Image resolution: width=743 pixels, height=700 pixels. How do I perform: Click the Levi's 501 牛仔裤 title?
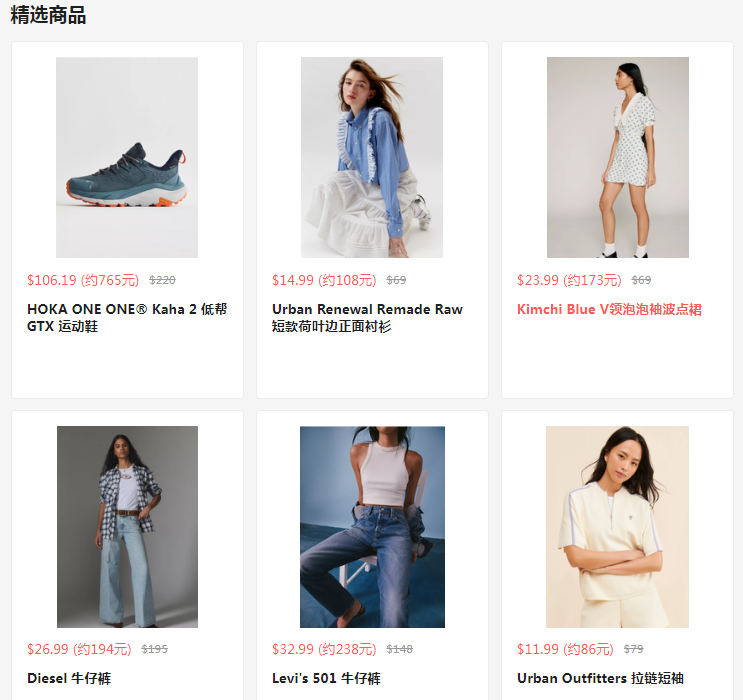[x=326, y=678]
